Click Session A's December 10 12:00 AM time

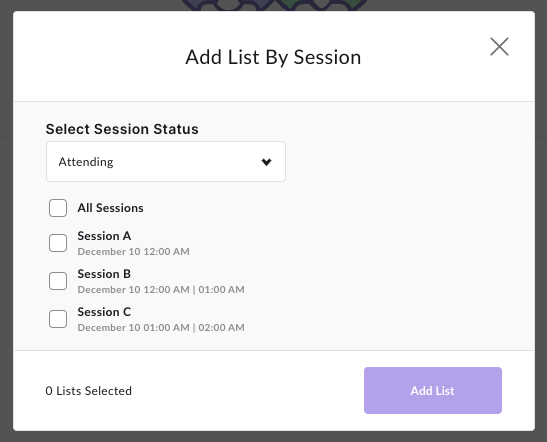pyautogui.click(x=134, y=252)
